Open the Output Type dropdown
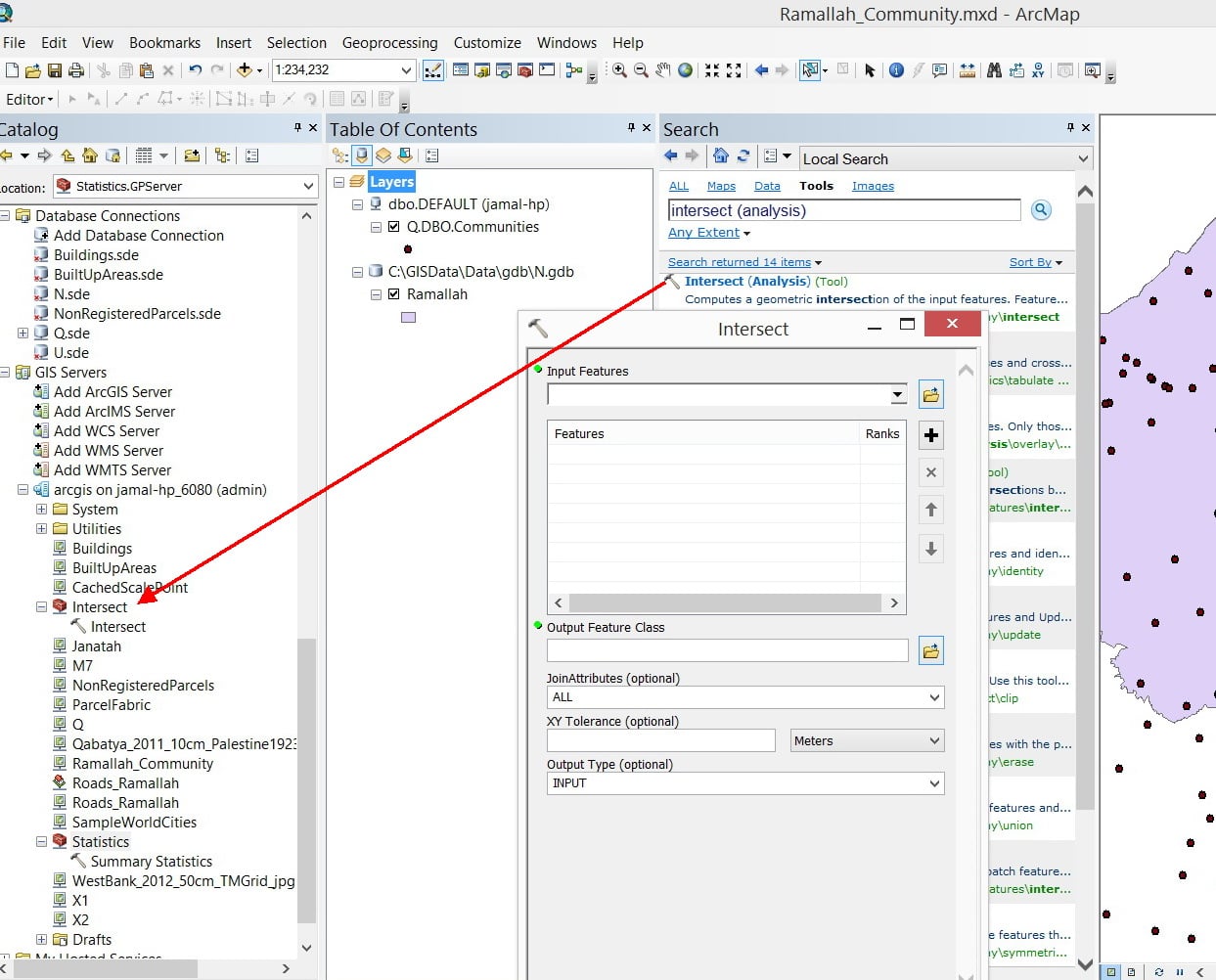The width and height of the screenshot is (1216, 980). coord(934,783)
